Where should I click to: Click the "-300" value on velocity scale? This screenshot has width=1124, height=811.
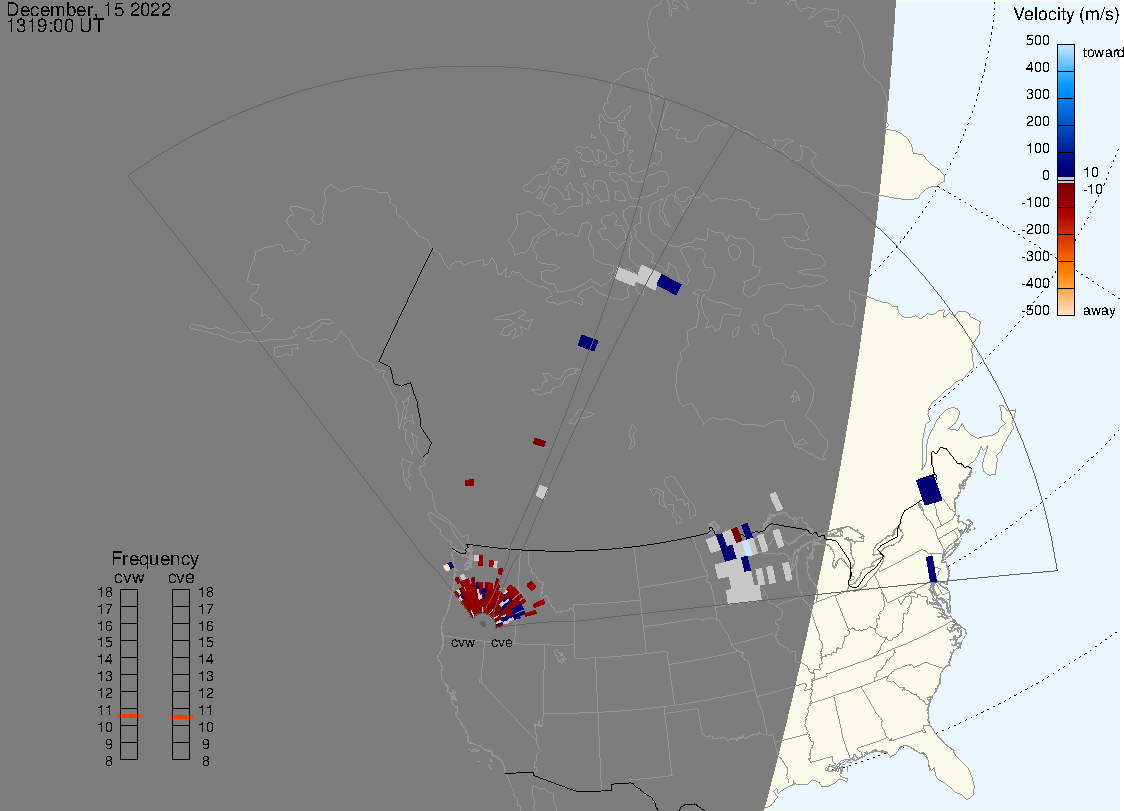click(x=1035, y=257)
